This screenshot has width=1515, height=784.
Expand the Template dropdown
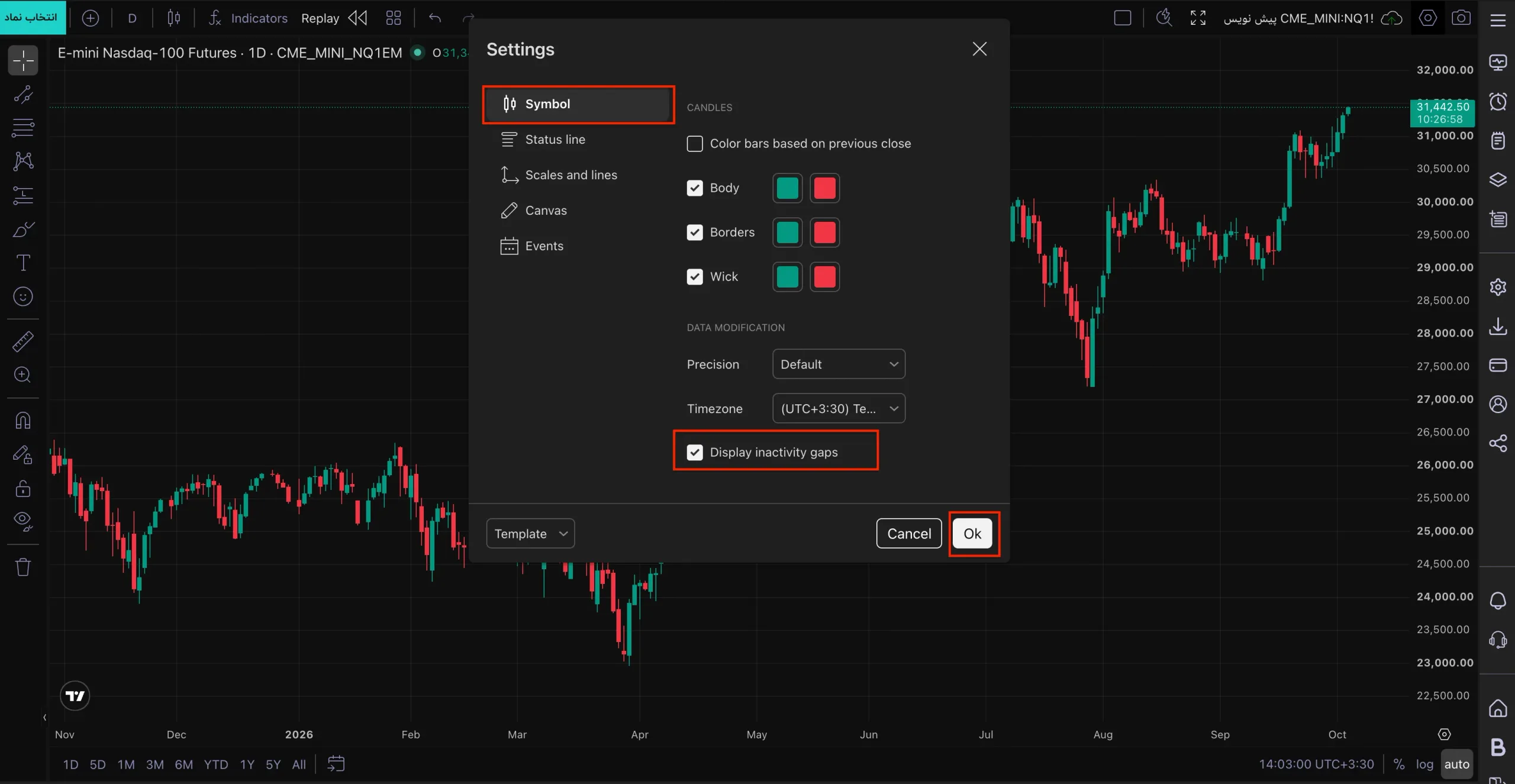[530, 534]
